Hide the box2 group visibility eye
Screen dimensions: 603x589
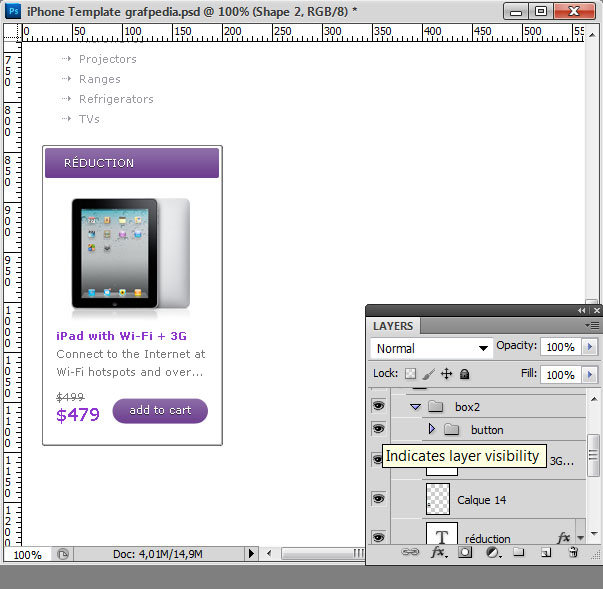[x=378, y=406]
